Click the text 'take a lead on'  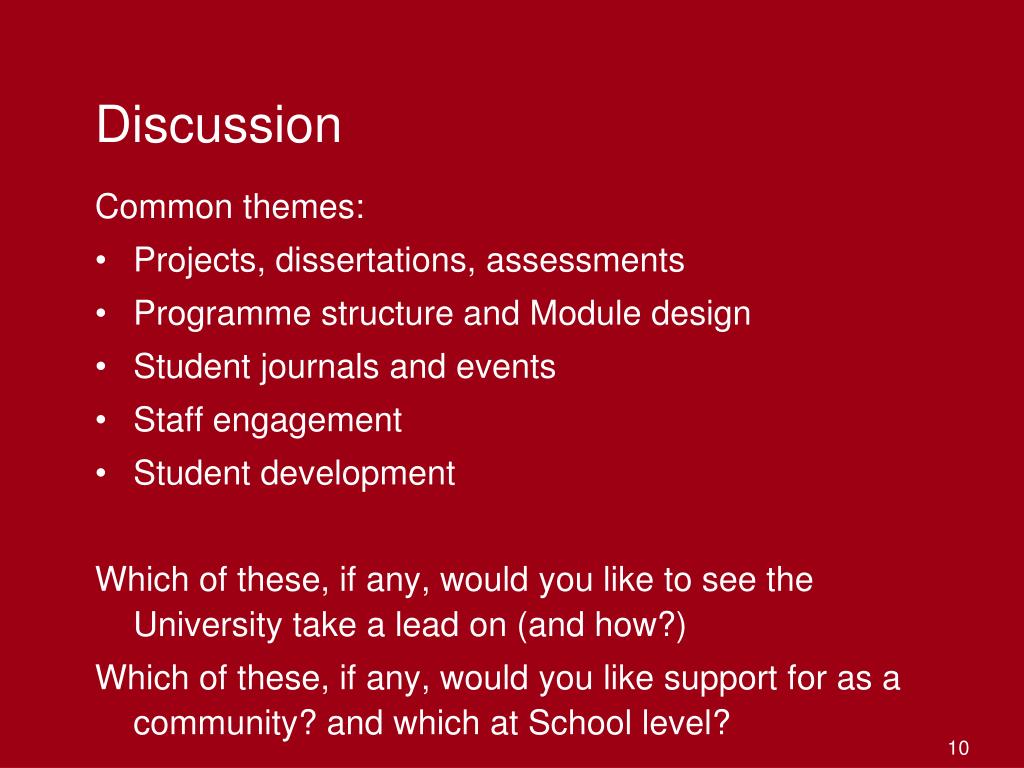400,625
